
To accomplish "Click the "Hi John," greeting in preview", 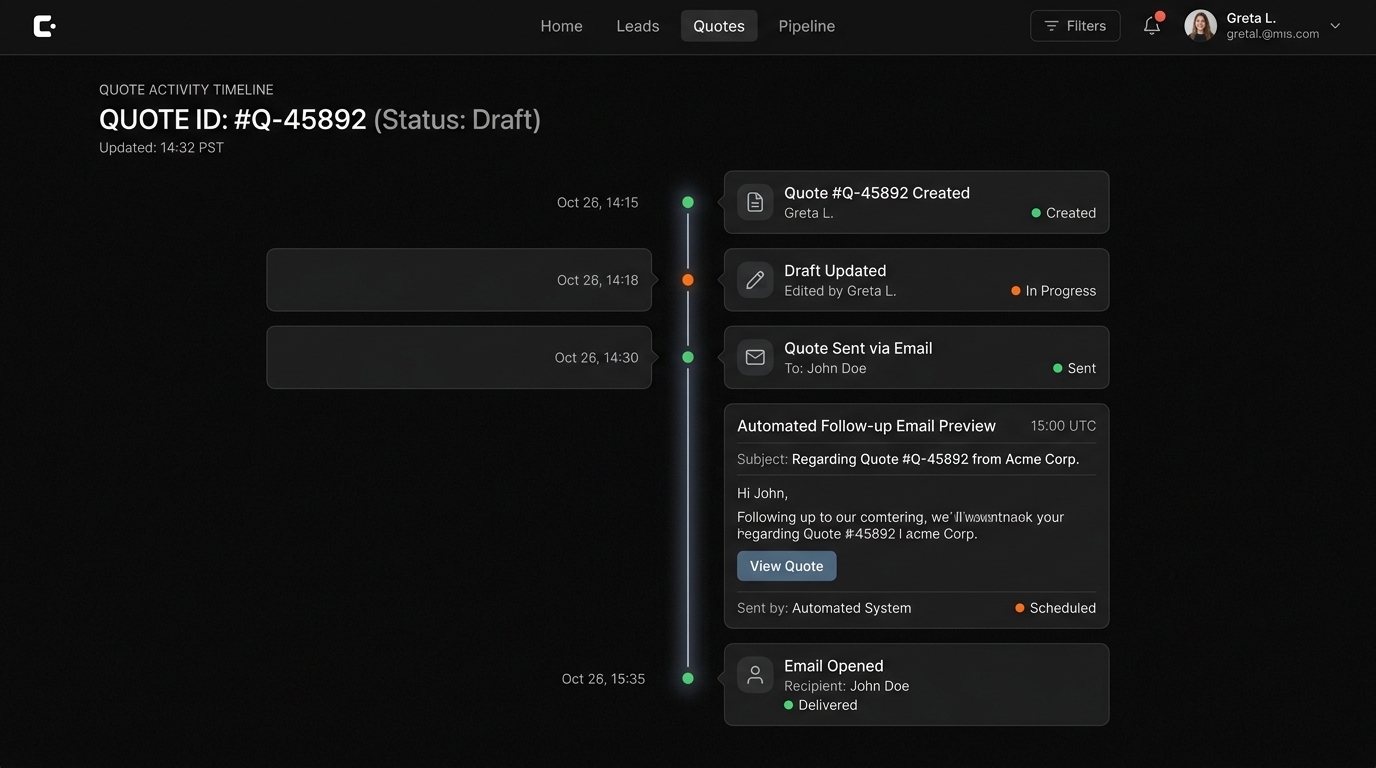I will [762, 493].
